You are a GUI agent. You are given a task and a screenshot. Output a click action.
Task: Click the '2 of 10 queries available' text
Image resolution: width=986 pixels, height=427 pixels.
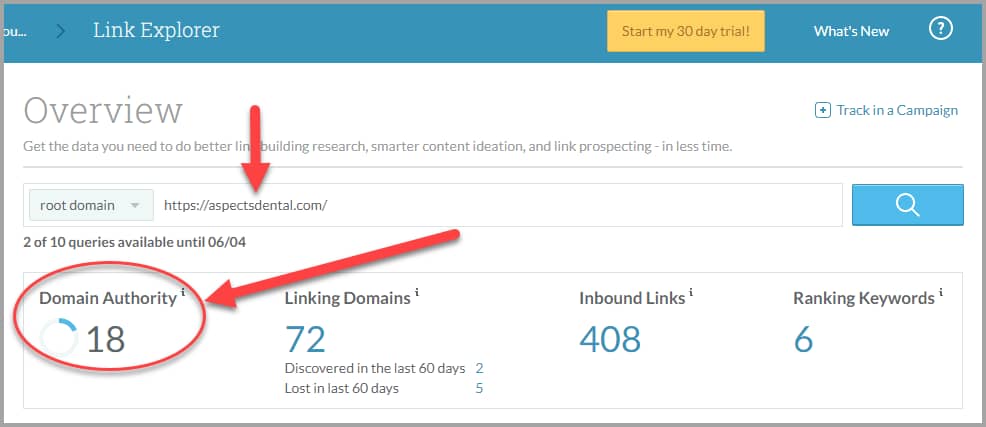tap(135, 242)
